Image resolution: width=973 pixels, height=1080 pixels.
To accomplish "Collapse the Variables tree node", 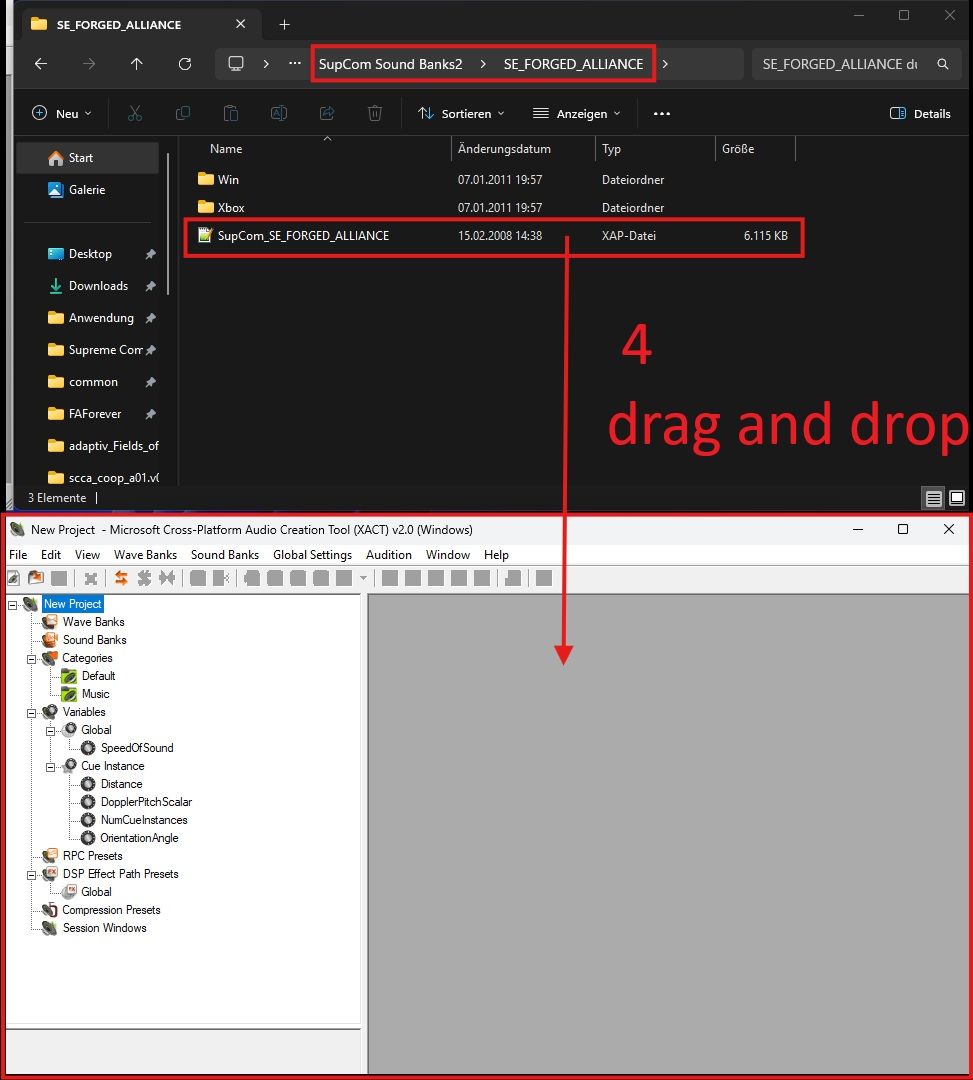I will coord(31,713).
